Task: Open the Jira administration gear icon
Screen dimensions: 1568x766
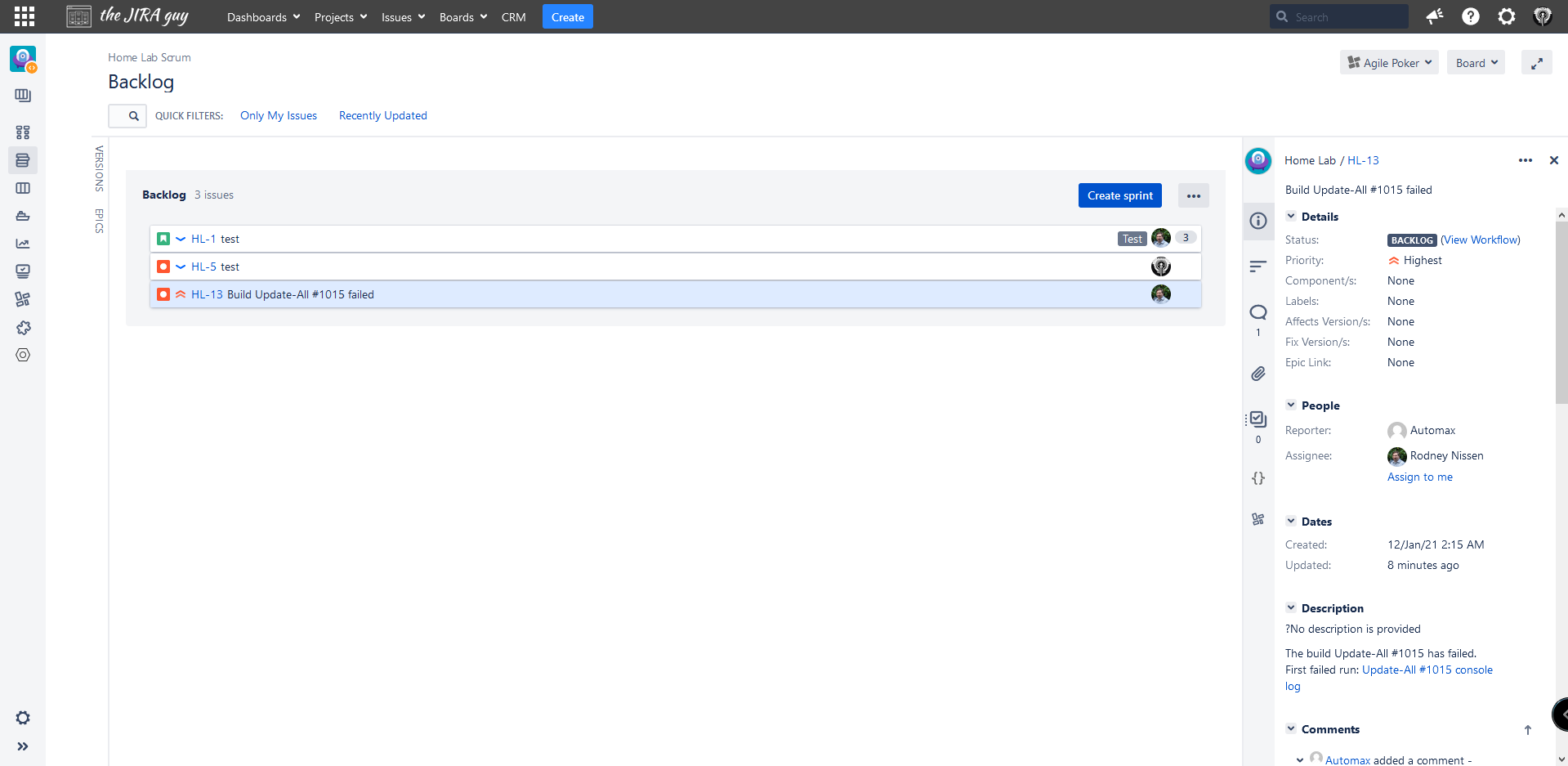Action: [x=1506, y=16]
